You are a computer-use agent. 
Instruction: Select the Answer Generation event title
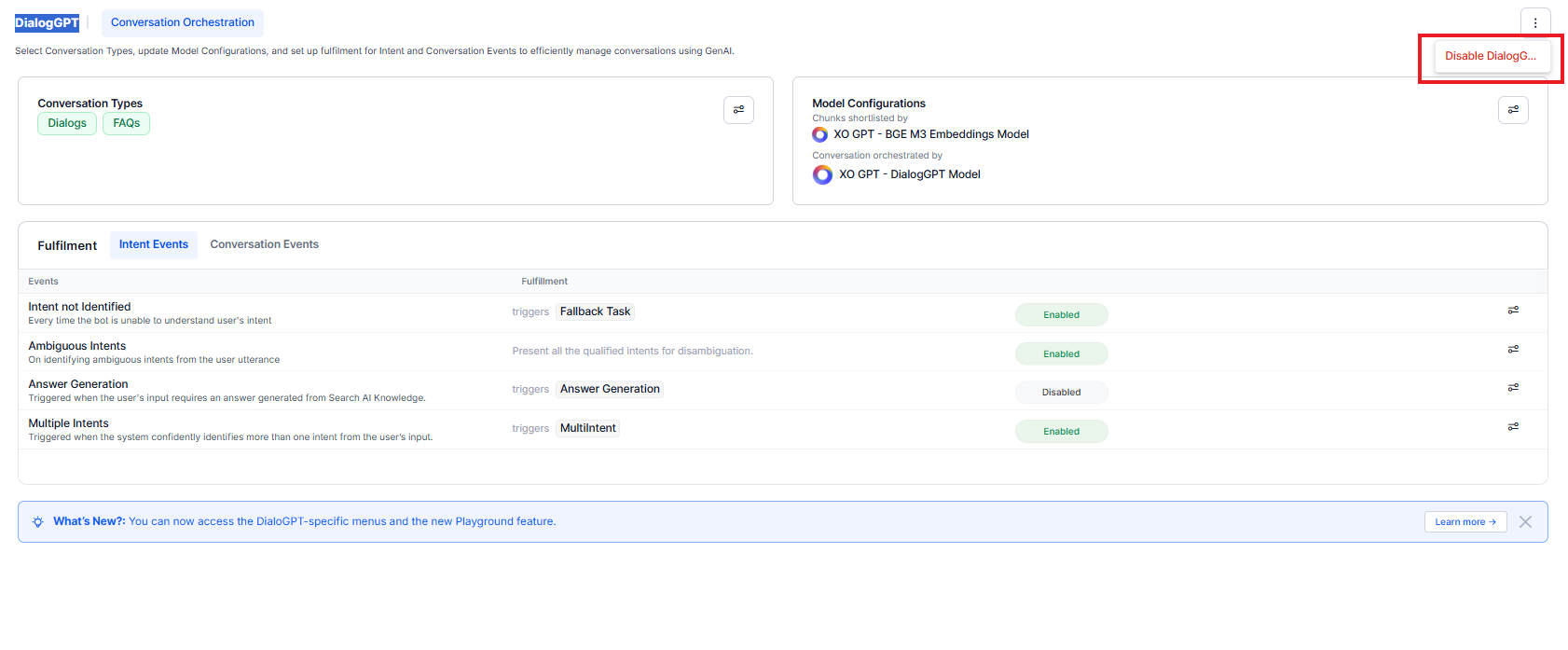coord(78,384)
